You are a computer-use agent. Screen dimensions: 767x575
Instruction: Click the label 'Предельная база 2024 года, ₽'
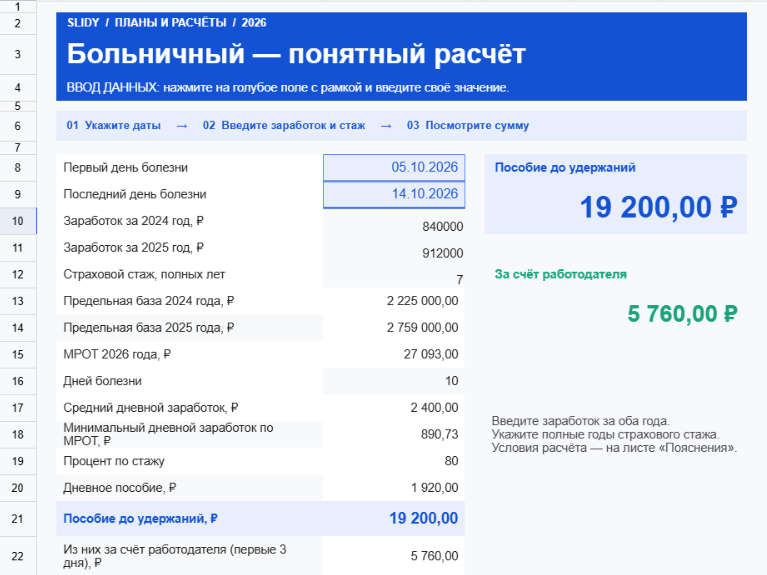point(148,301)
